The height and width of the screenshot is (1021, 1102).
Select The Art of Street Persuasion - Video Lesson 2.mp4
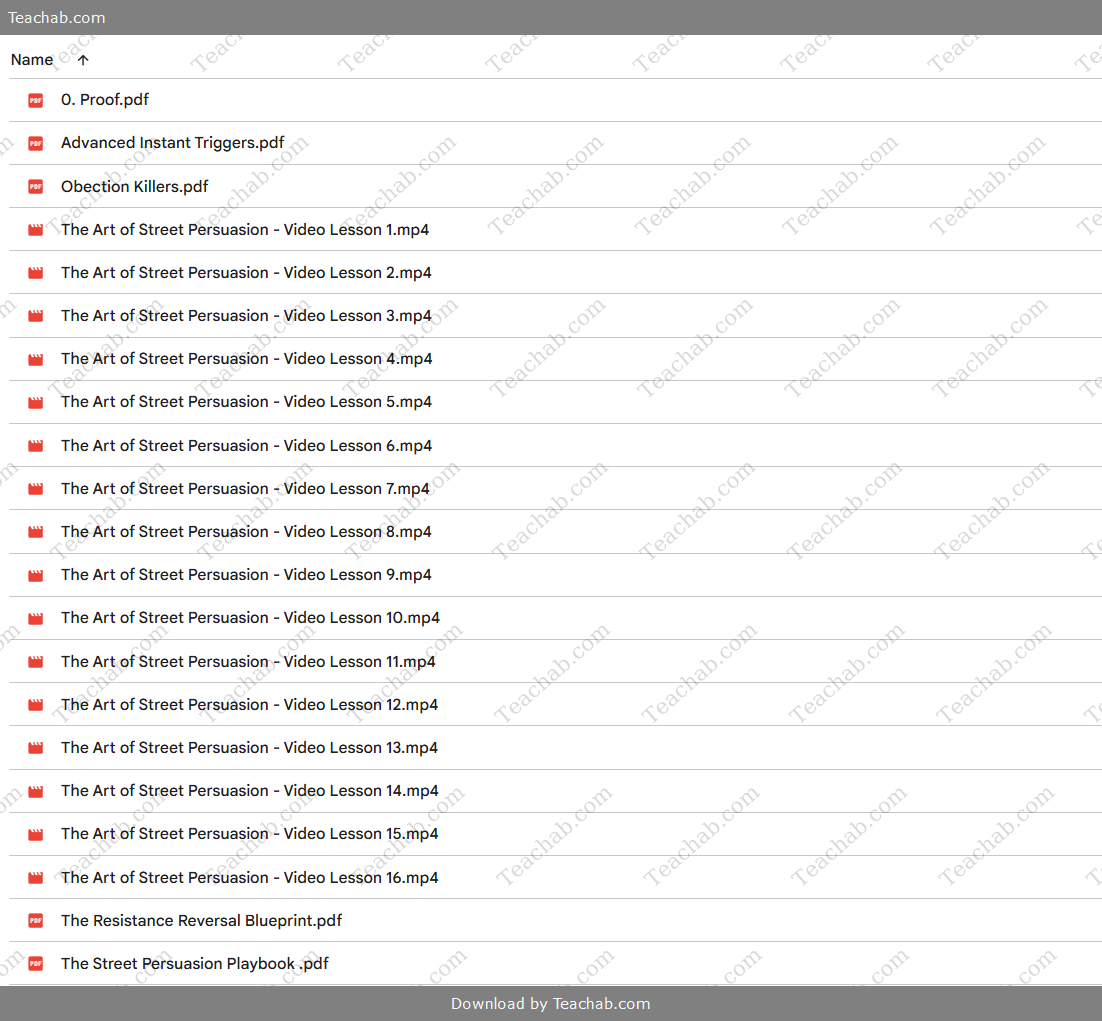coord(246,273)
